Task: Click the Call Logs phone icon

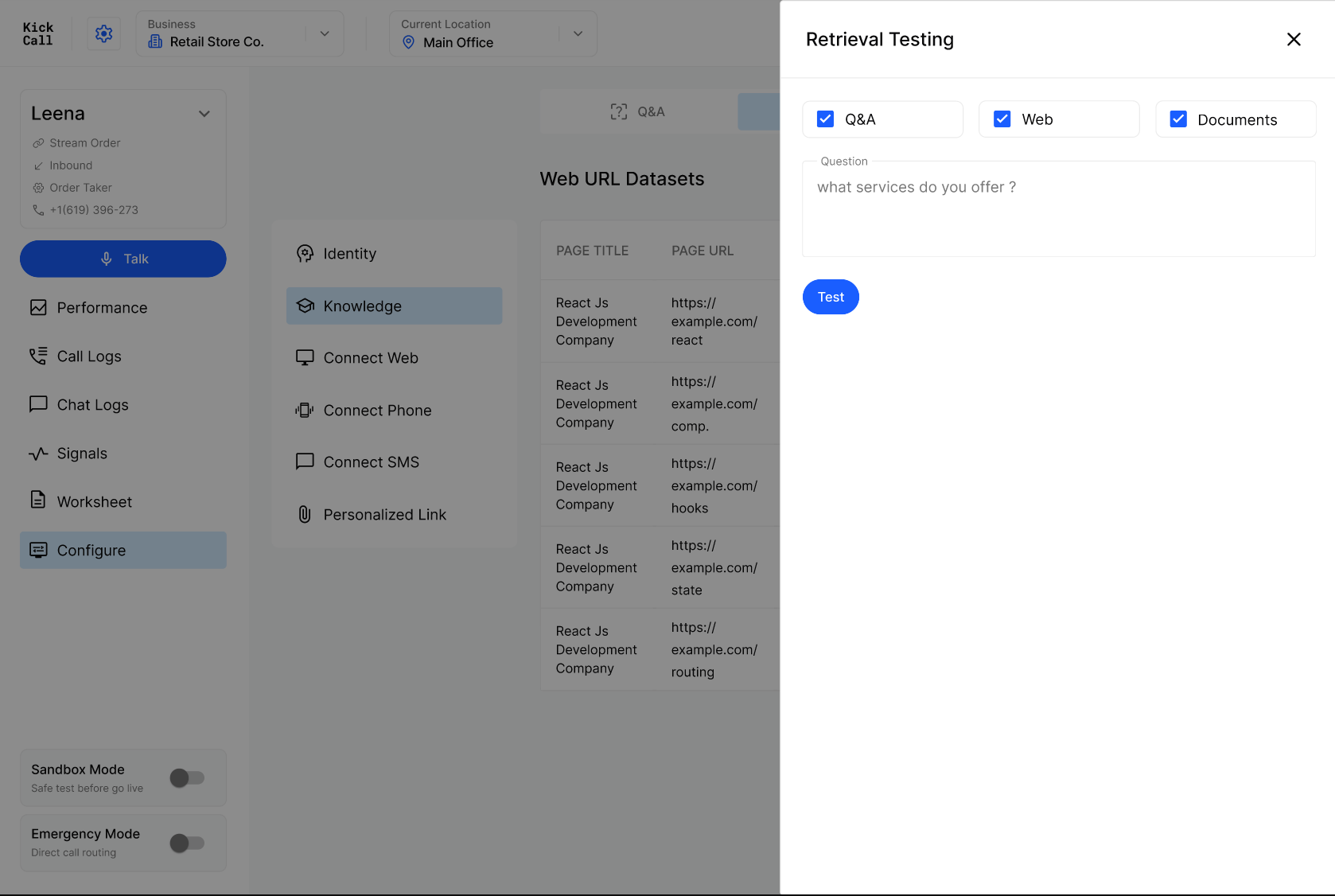Action: tap(38, 356)
